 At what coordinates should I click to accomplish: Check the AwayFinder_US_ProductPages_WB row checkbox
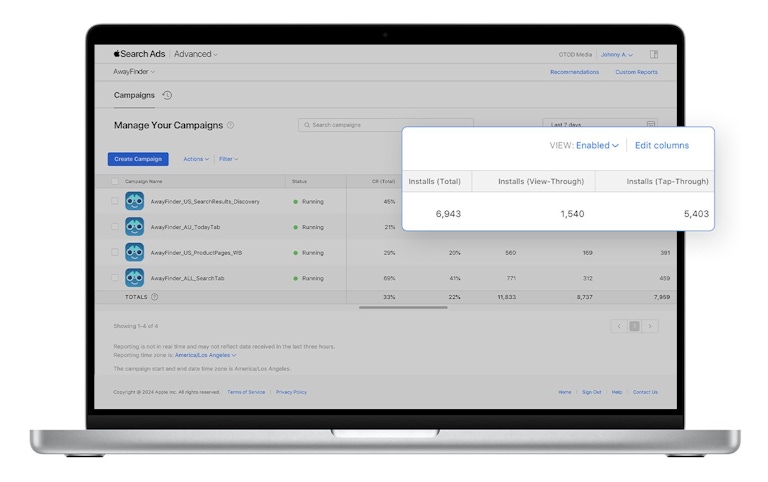pos(115,253)
